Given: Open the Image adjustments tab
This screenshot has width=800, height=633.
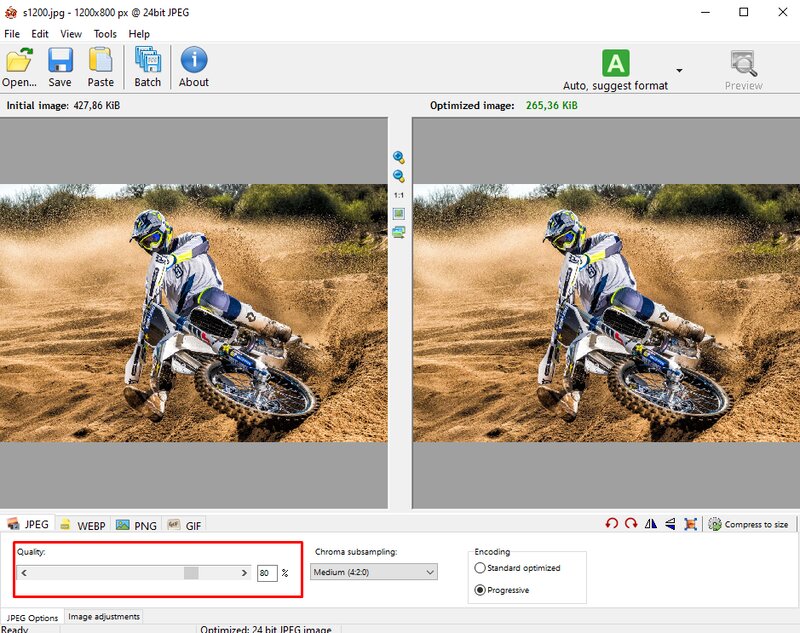Looking at the screenshot, I should point(104,617).
